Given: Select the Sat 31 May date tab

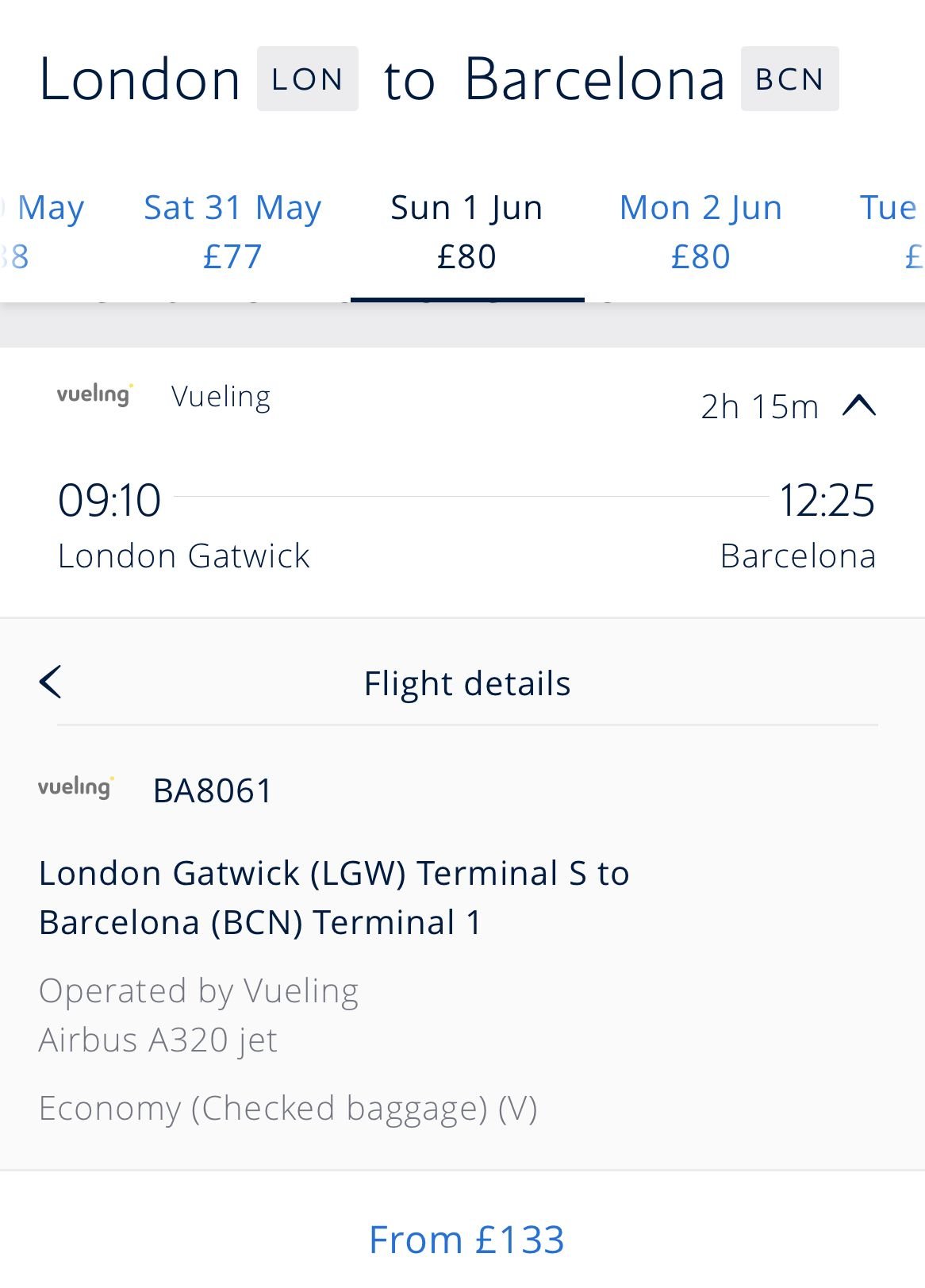Looking at the screenshot, I should point(232,232).
